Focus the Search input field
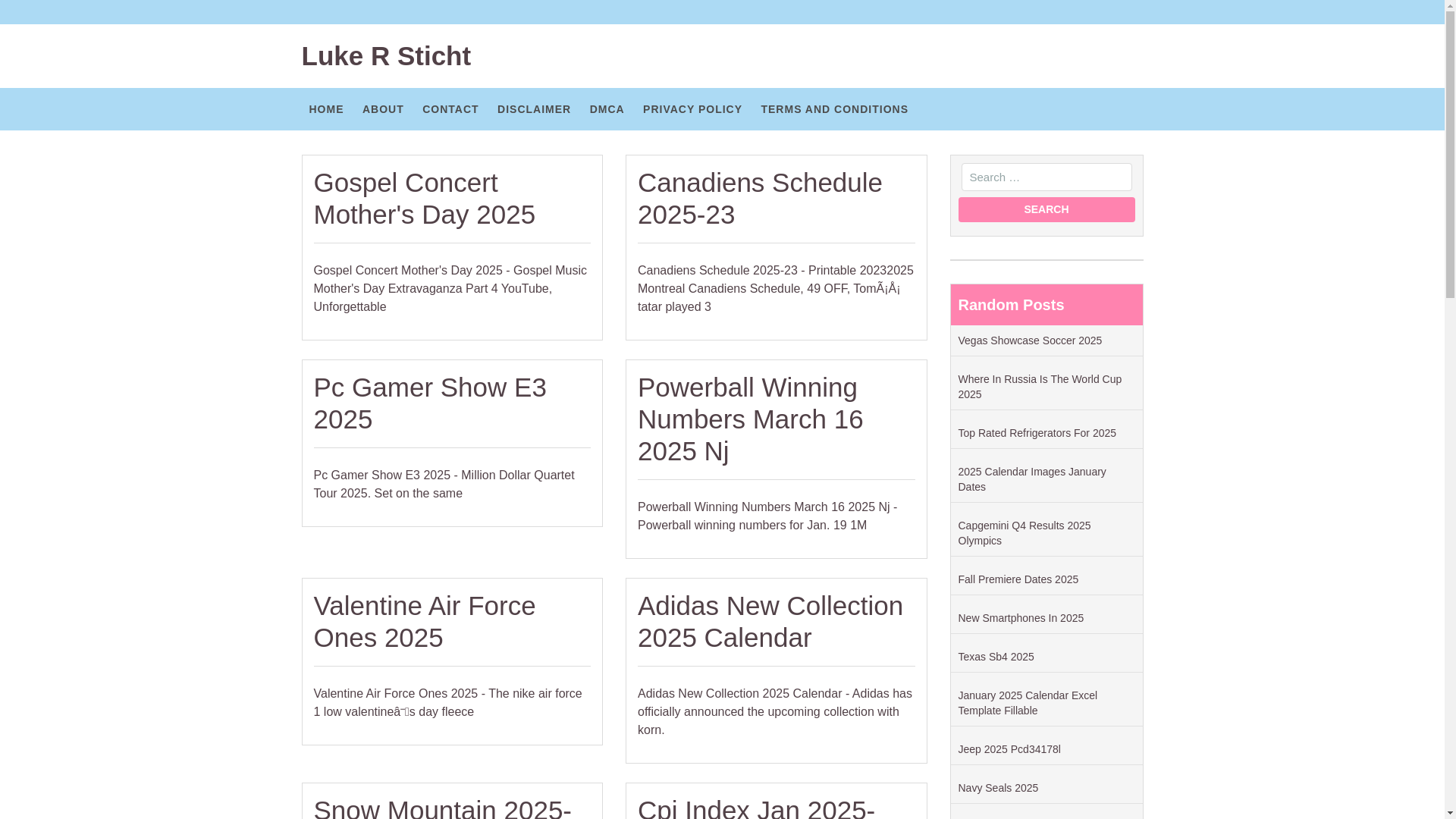Screen dimensions: 1456x819 pos(1046,177)
